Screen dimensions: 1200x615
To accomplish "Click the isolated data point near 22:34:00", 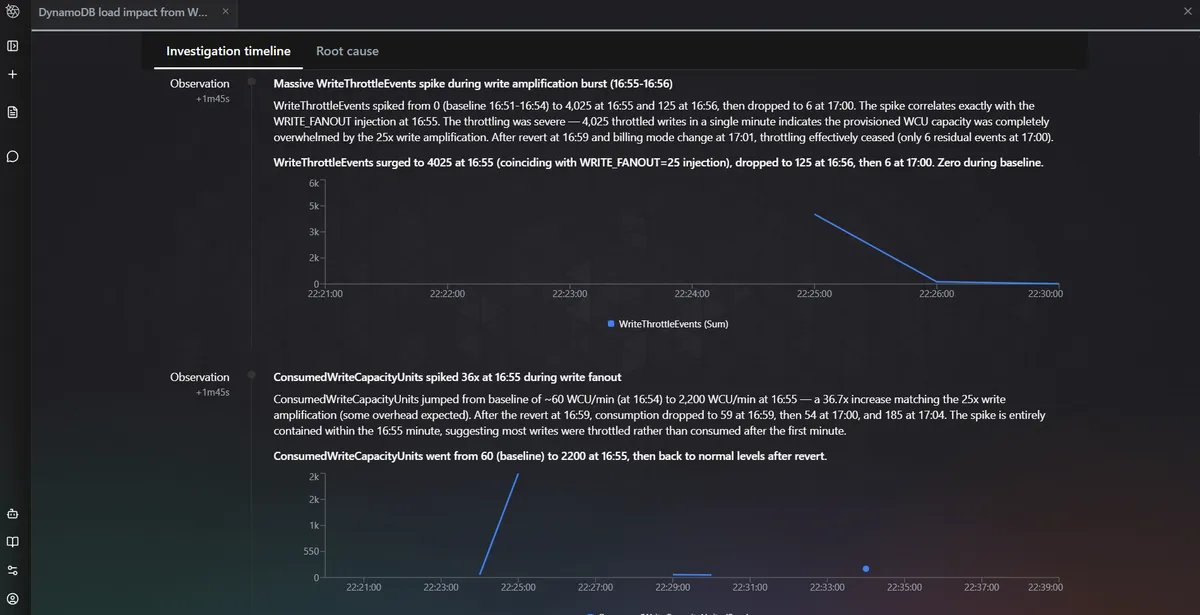I will 865,569.
